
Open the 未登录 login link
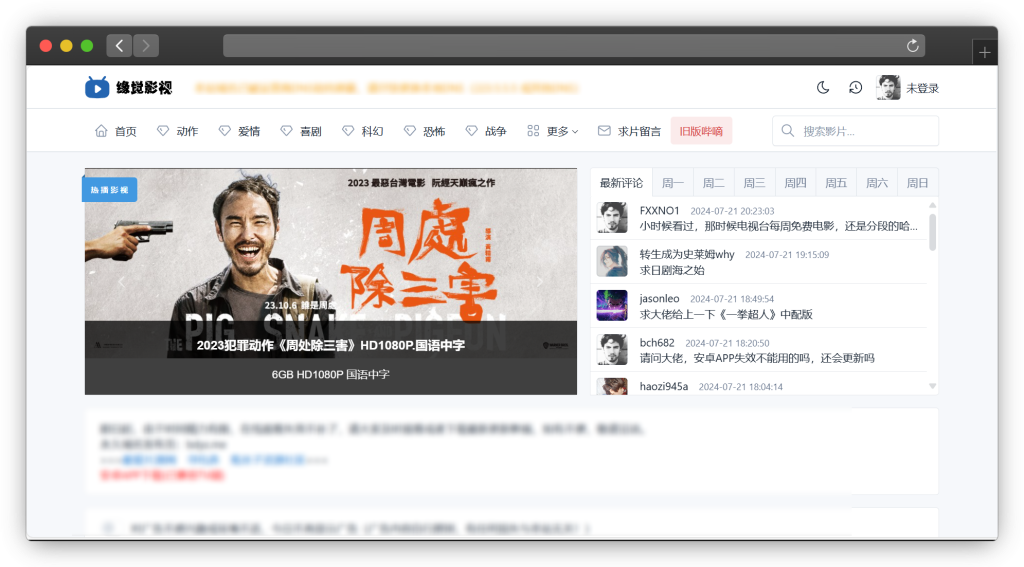(x=923, y=88)
